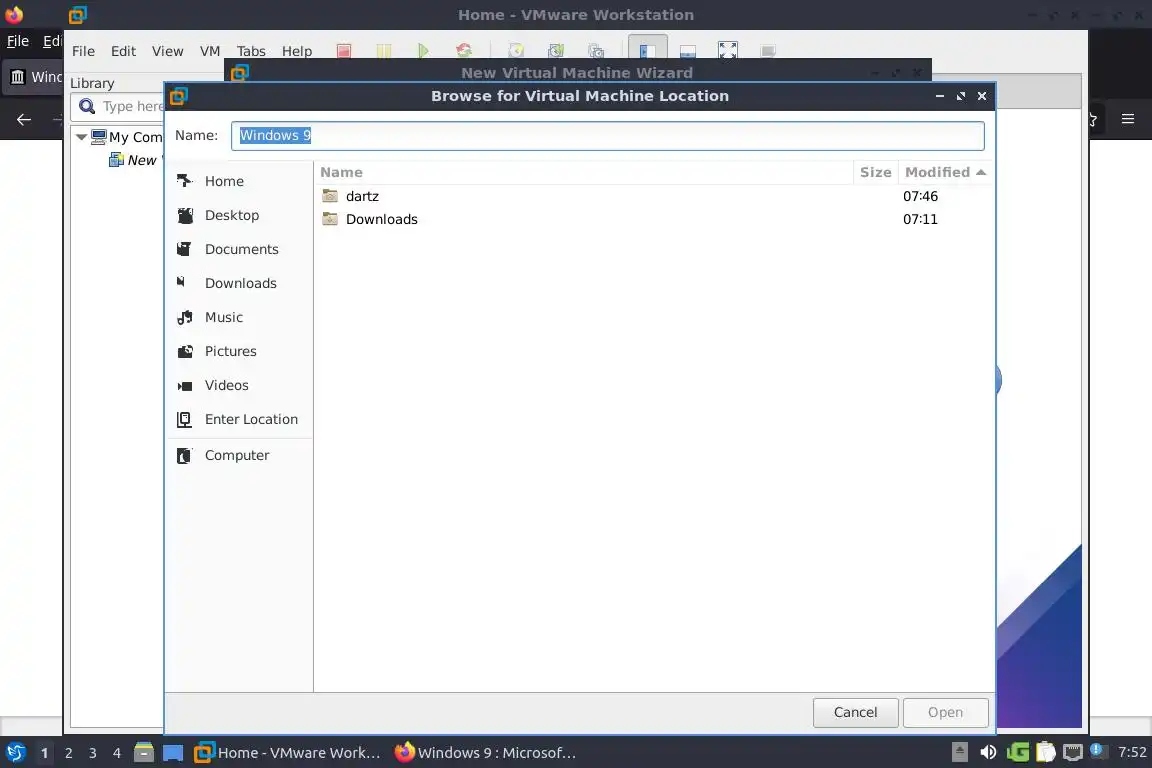Click the red Power Off toolbar icon in VMware
This screenshot has height=768, width=1152.
coord(344,51)
